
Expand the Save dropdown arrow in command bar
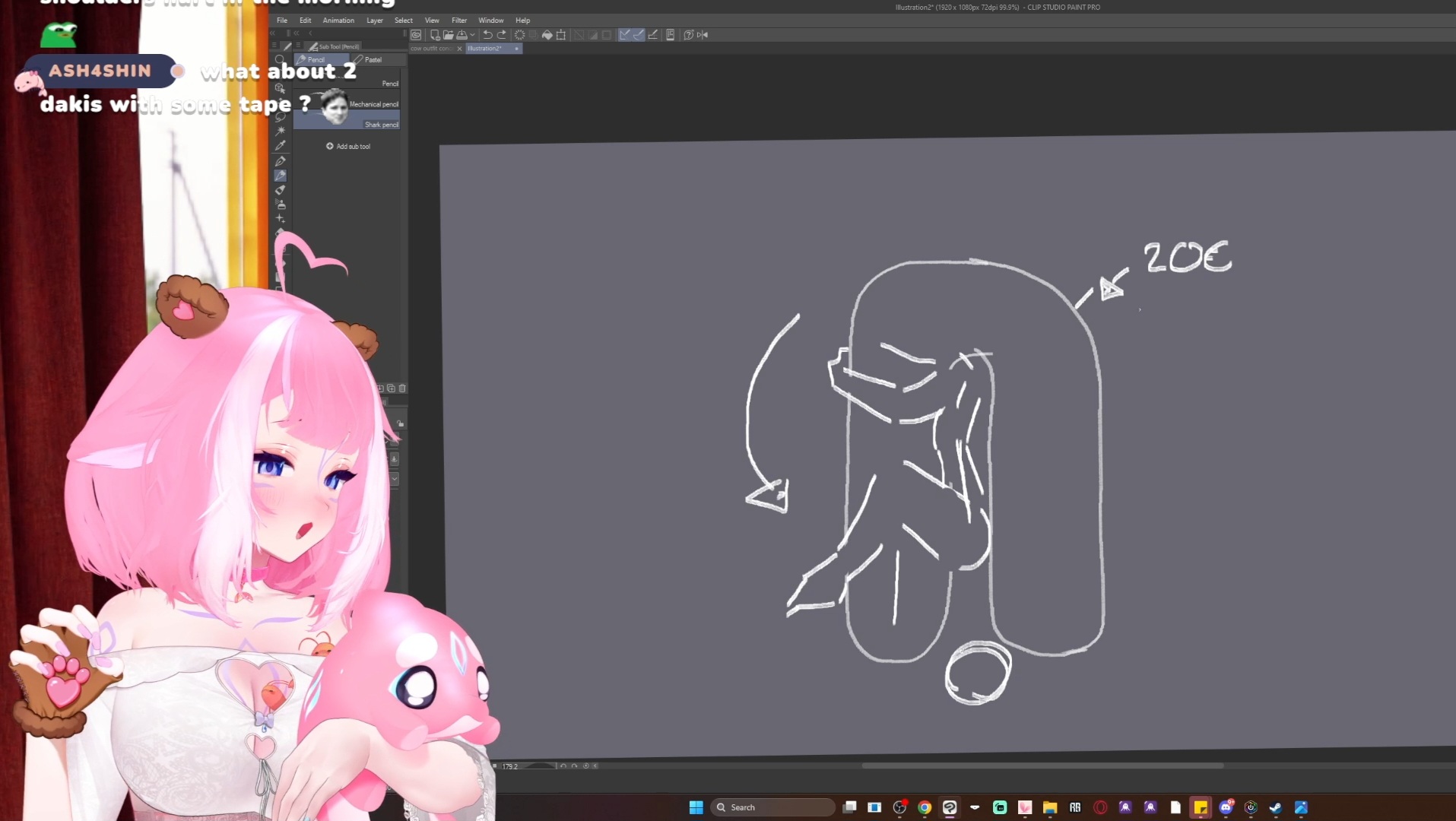tap(472, 35)
